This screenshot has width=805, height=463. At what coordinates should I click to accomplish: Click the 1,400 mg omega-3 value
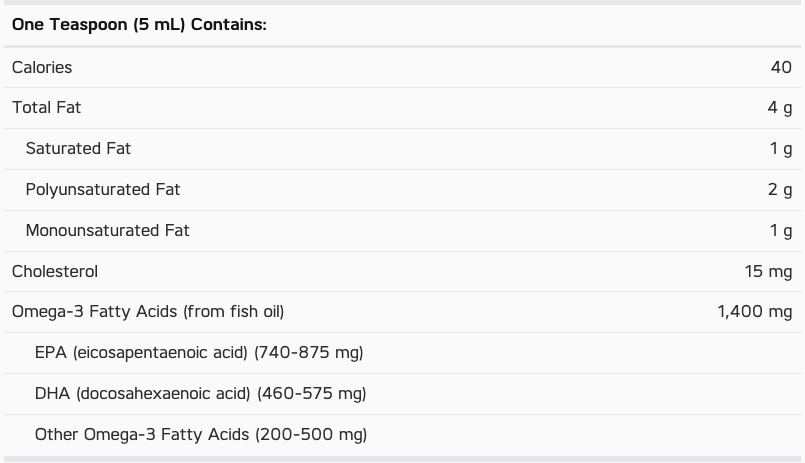pos(755,312)
